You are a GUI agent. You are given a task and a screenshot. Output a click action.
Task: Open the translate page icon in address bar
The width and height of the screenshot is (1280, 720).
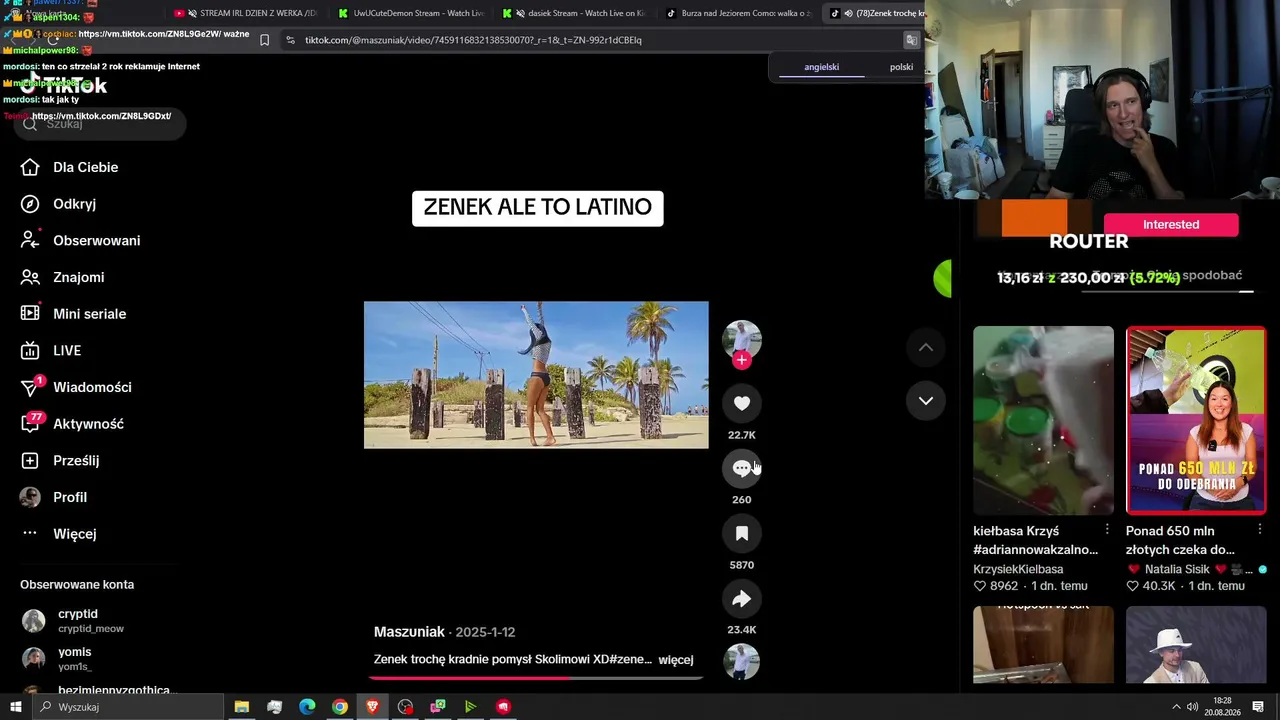point(911,40)
